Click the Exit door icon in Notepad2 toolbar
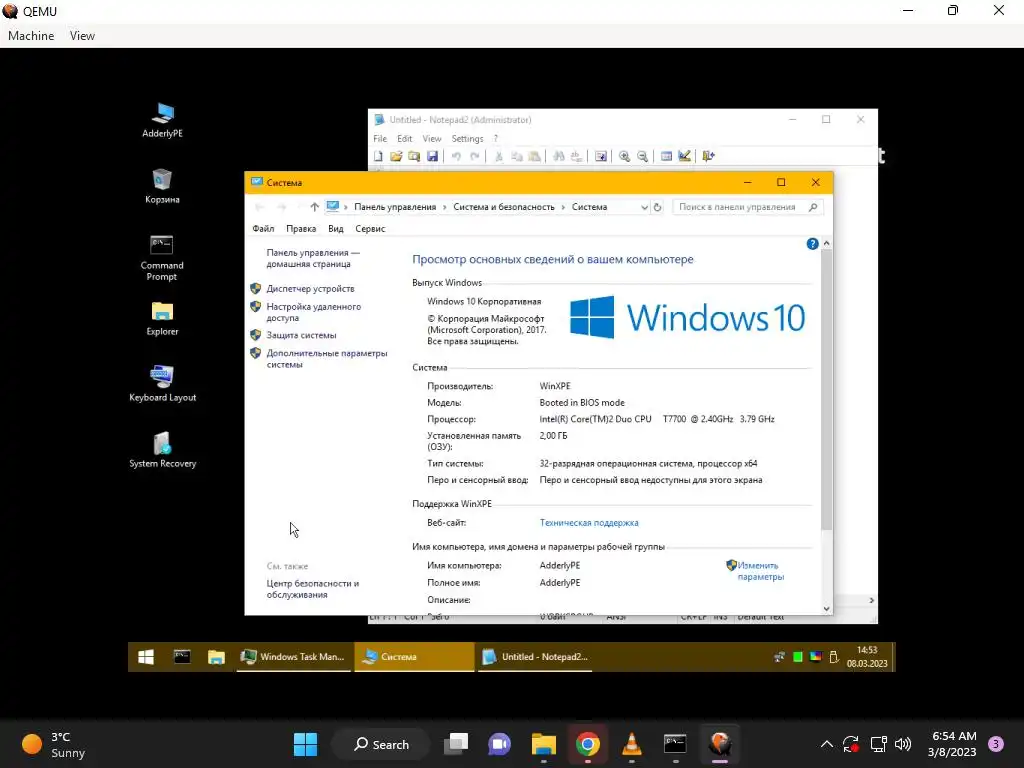 coord(709,156)
